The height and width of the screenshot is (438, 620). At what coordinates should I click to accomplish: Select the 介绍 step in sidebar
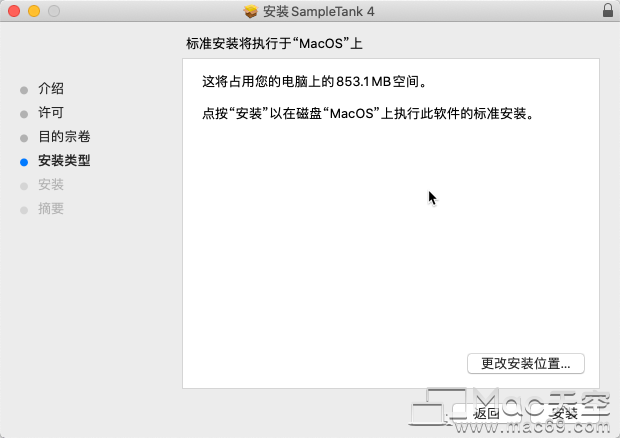(51, 89)
